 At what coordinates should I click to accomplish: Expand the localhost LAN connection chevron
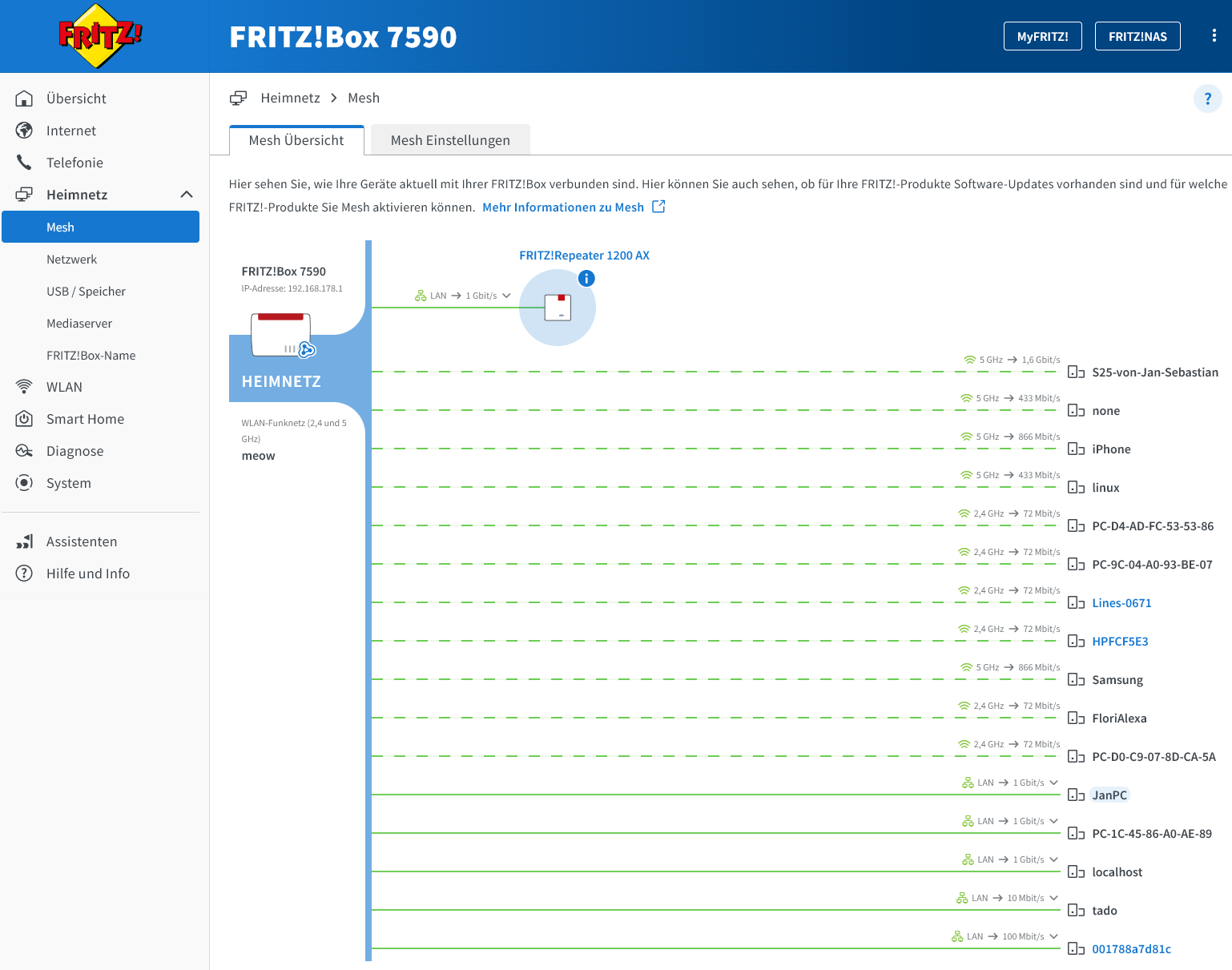[x=1053, y=859]
